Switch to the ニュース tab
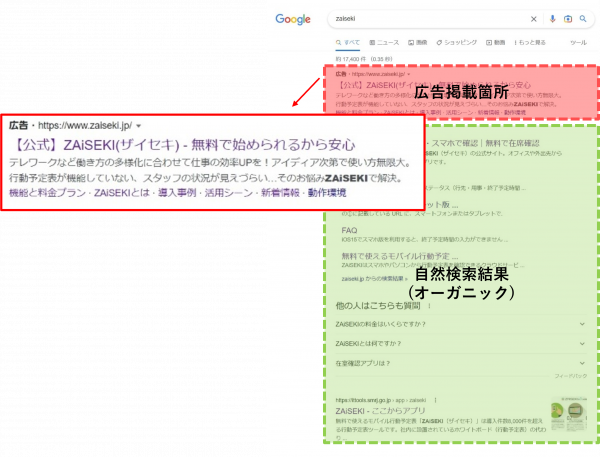The image size is (600, 457). pos(384,42)
